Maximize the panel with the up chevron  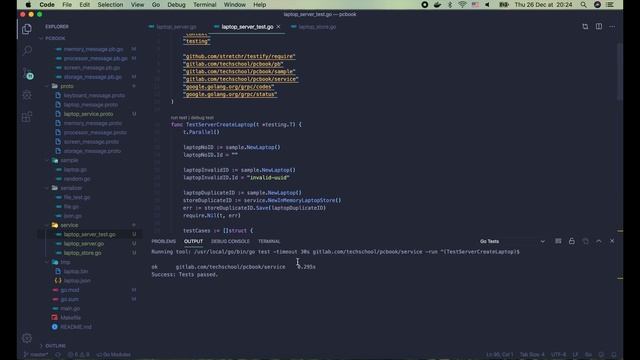tap(599, 241)
